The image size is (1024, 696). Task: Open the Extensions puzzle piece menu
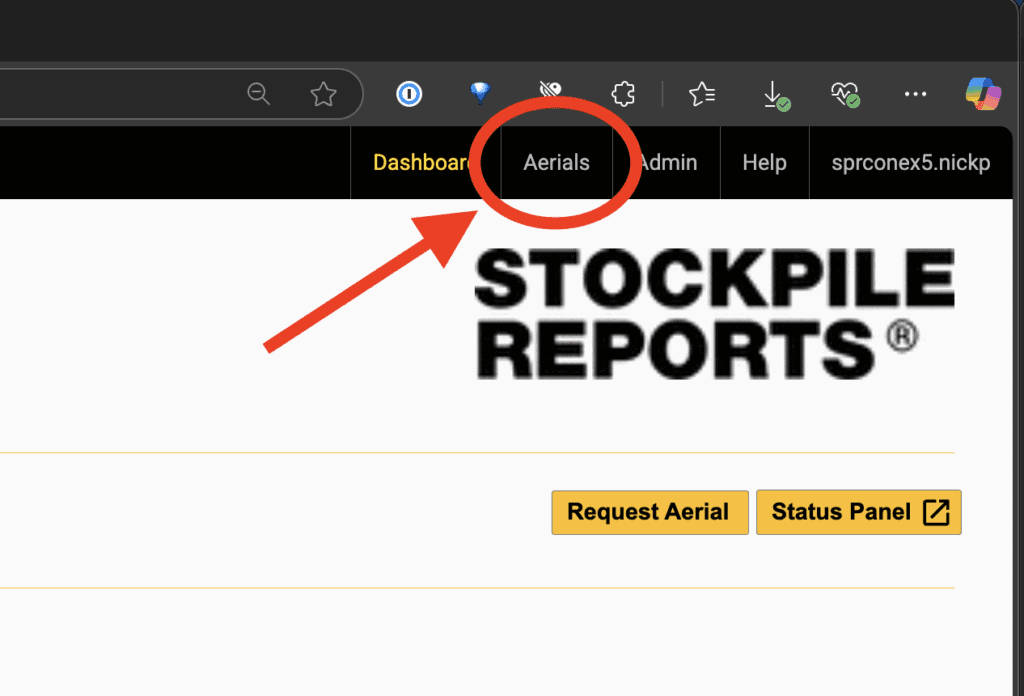[x=623, y=94]
